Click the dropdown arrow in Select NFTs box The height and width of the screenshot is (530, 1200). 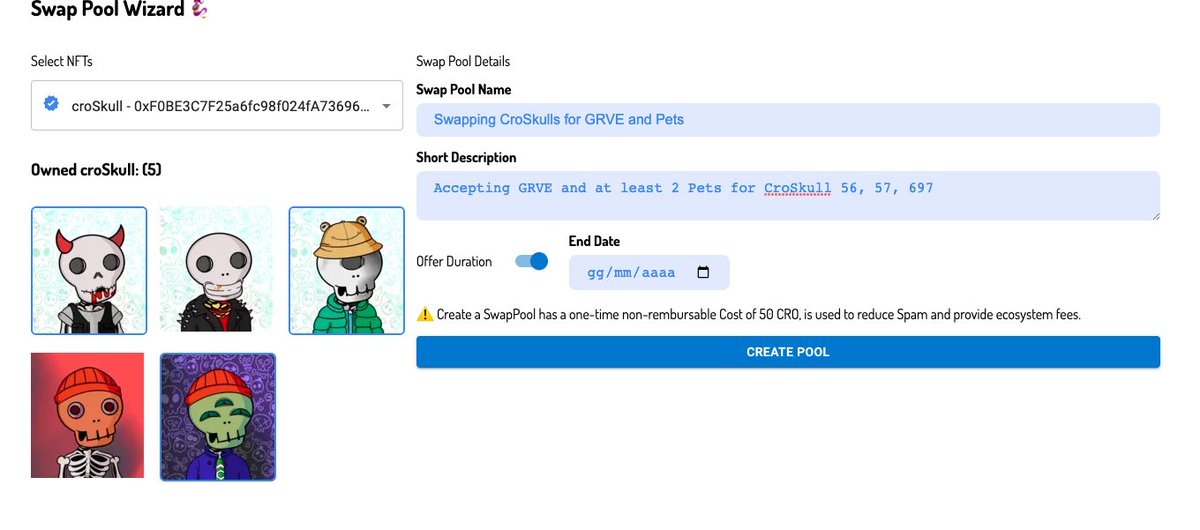(387, 106)
